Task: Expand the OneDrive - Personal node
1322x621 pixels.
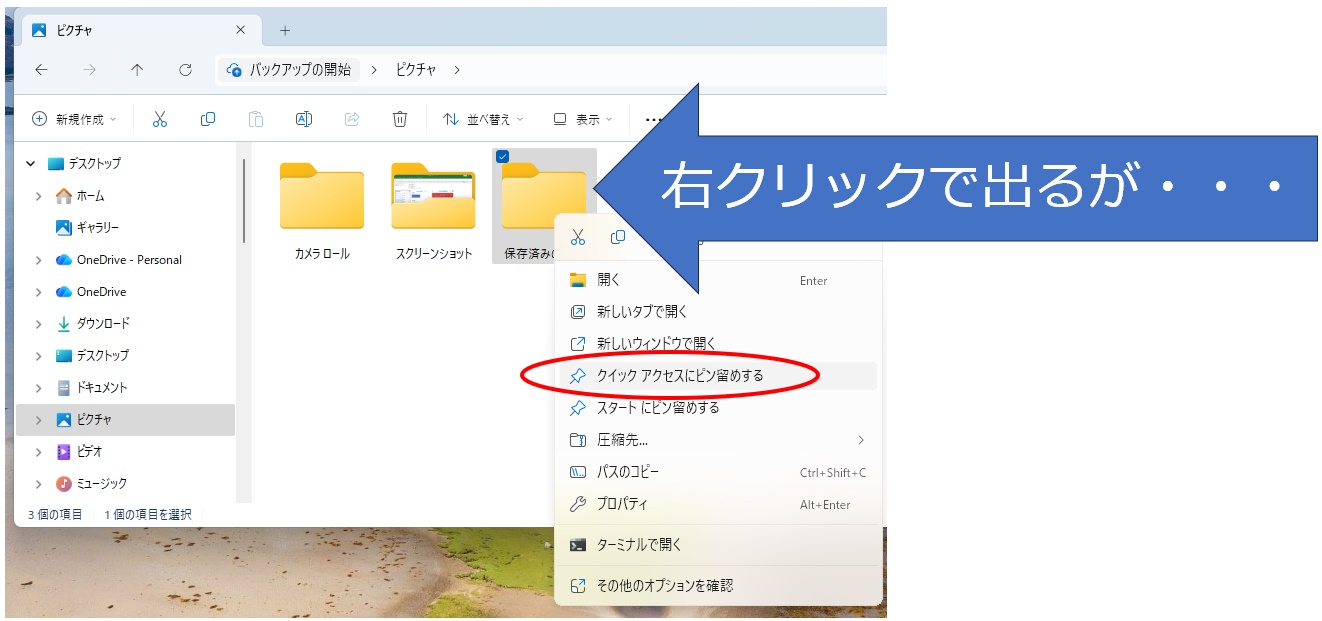Action: pyautogui.click(x=38, y=260)
